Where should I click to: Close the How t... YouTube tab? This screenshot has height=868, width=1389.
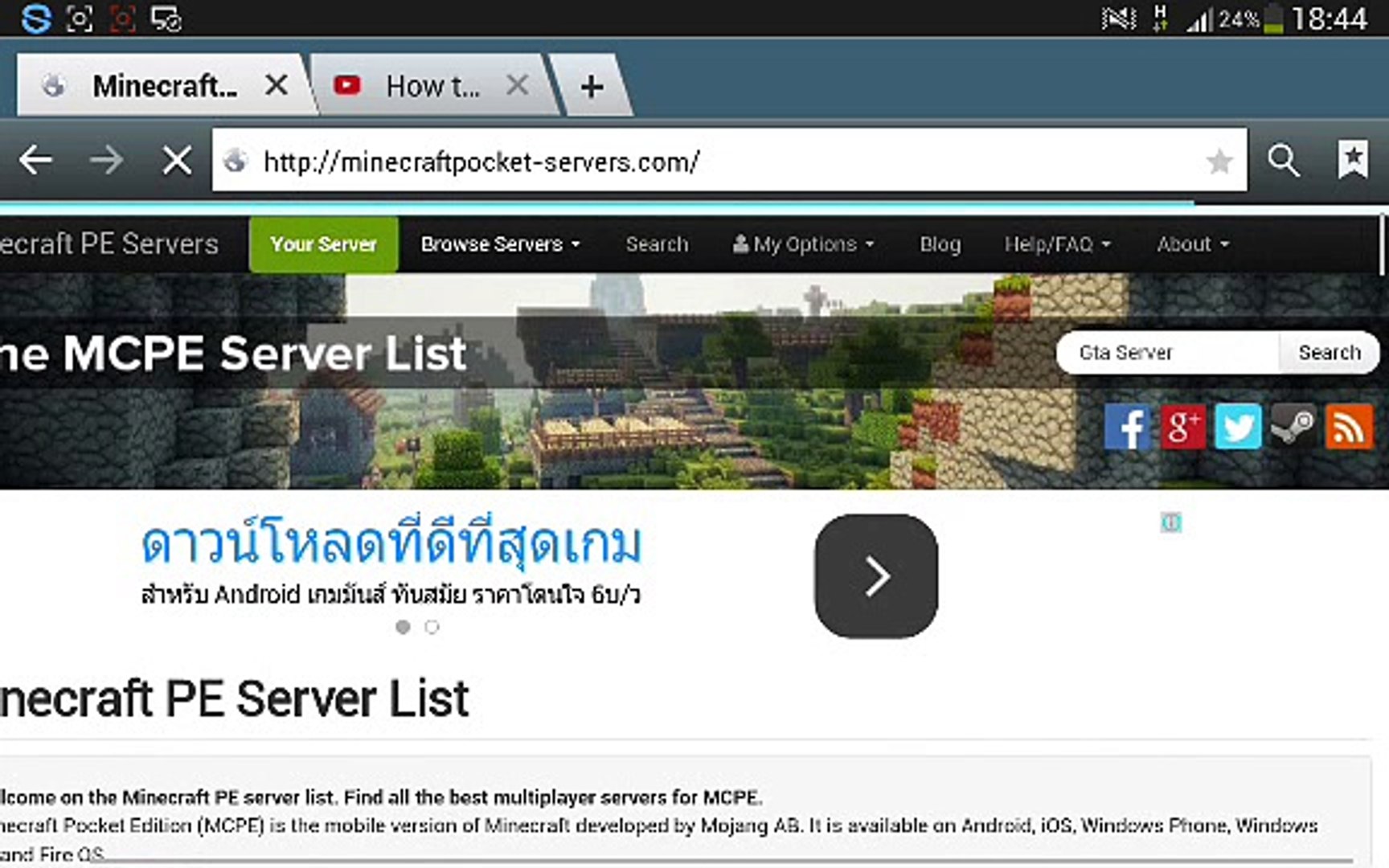(x=518, y=84)
